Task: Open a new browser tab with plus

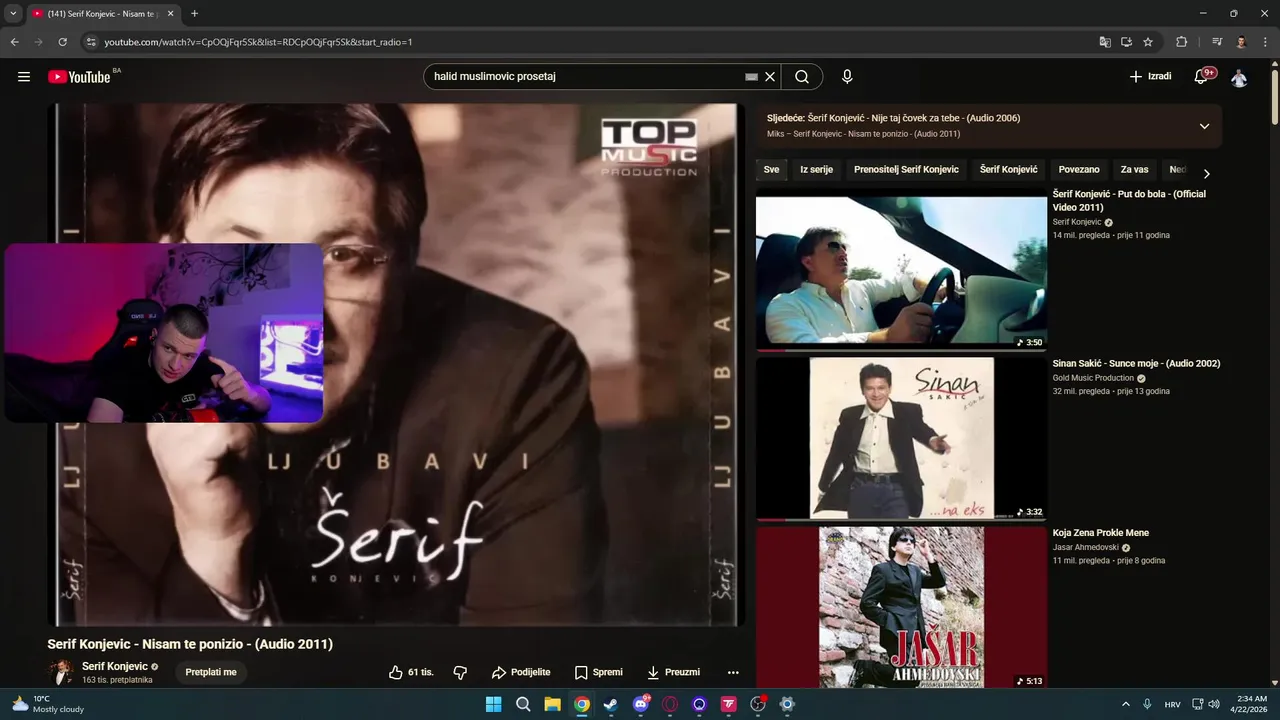Action: coord(194,14)
